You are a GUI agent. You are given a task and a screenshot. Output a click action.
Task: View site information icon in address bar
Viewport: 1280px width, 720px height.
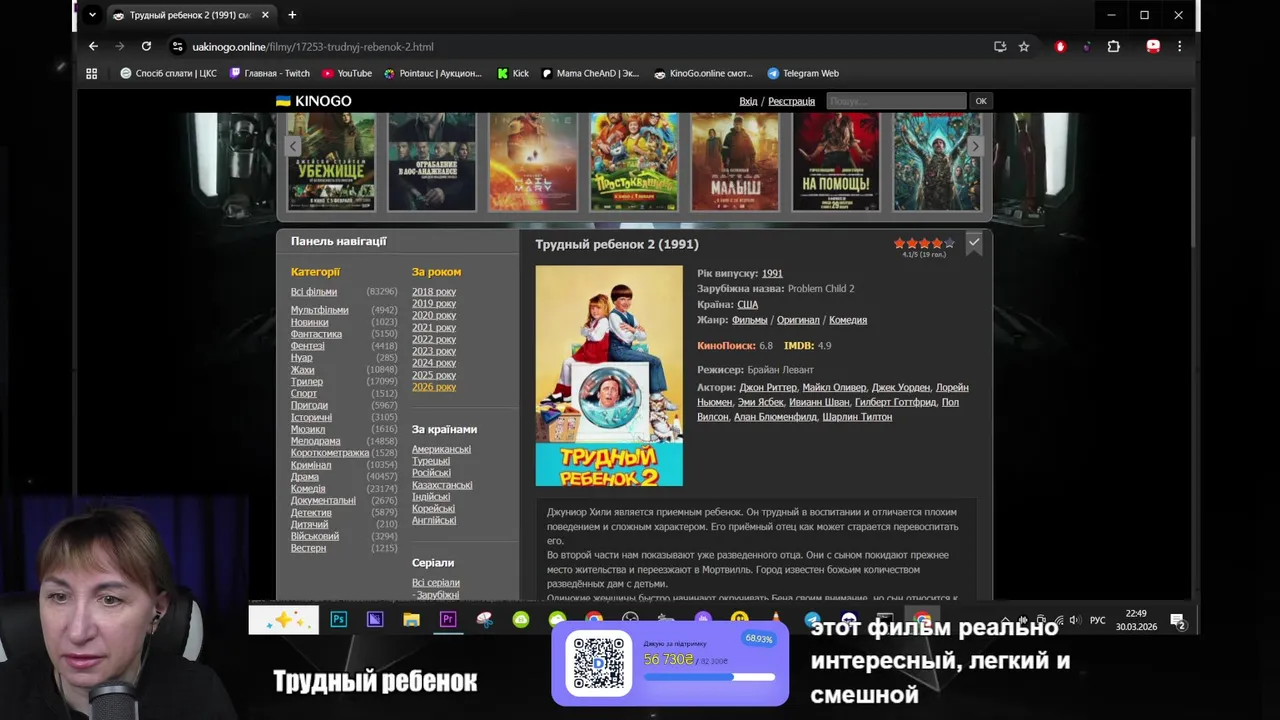(x=178, y=46)
